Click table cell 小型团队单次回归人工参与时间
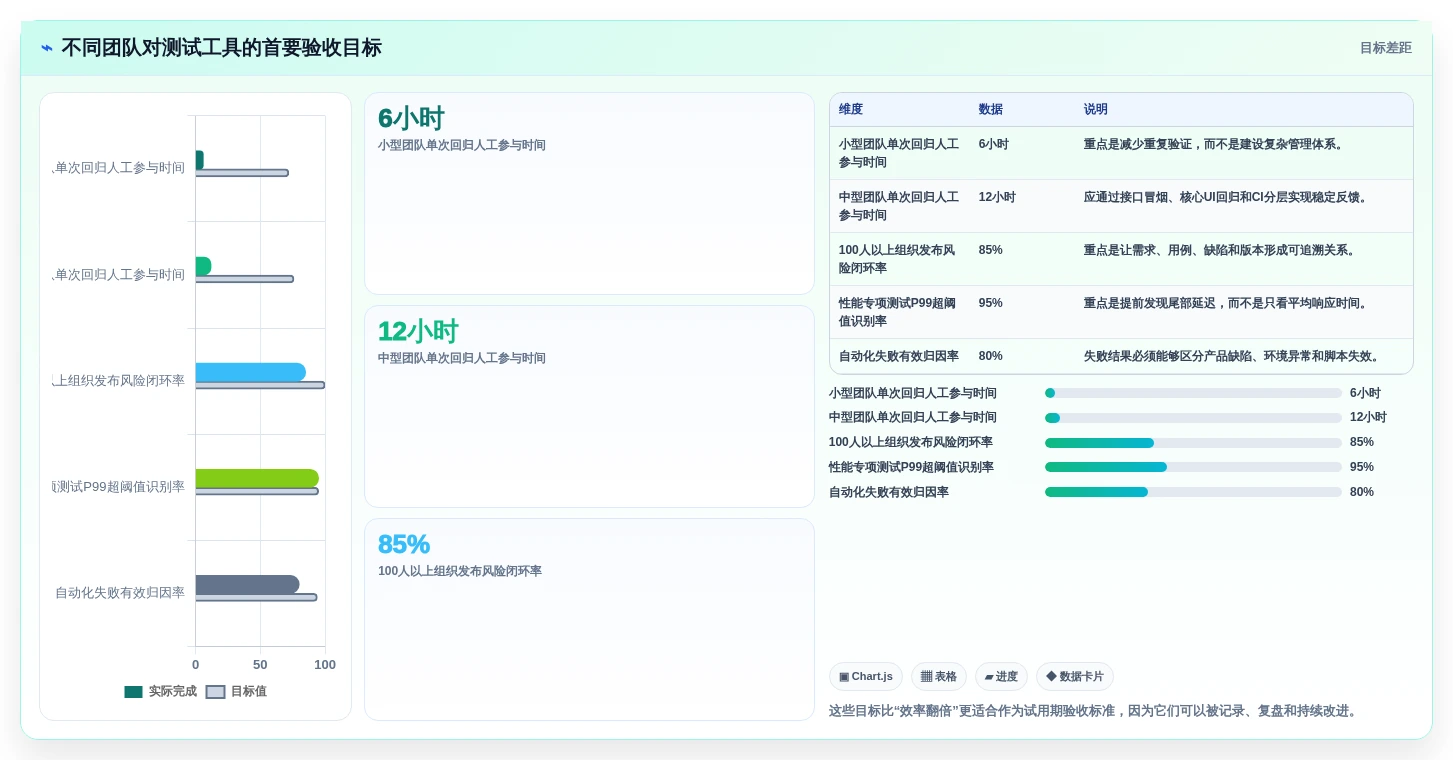 point(899,153)
